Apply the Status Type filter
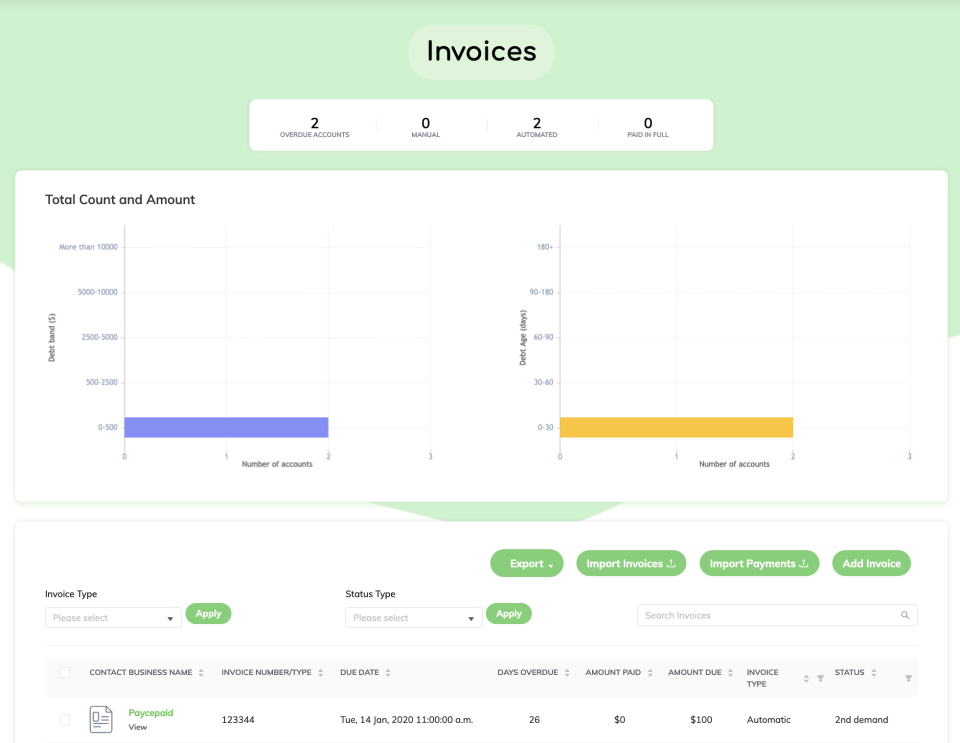Image resolution: width=960 pixels, height=743 pixels. click(x=509, y=613)
